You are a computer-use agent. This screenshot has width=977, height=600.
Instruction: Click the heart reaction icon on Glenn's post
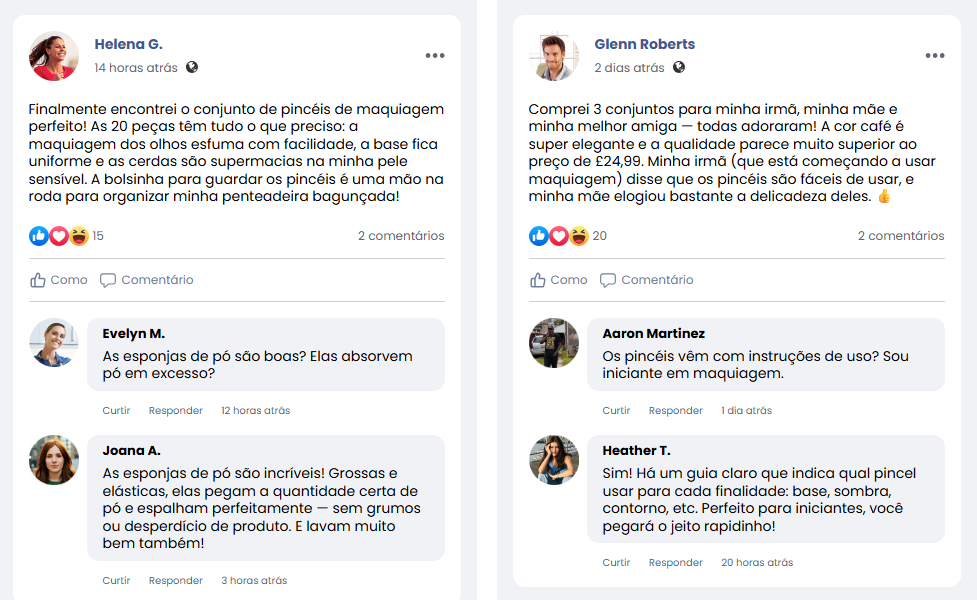point(559,236)
